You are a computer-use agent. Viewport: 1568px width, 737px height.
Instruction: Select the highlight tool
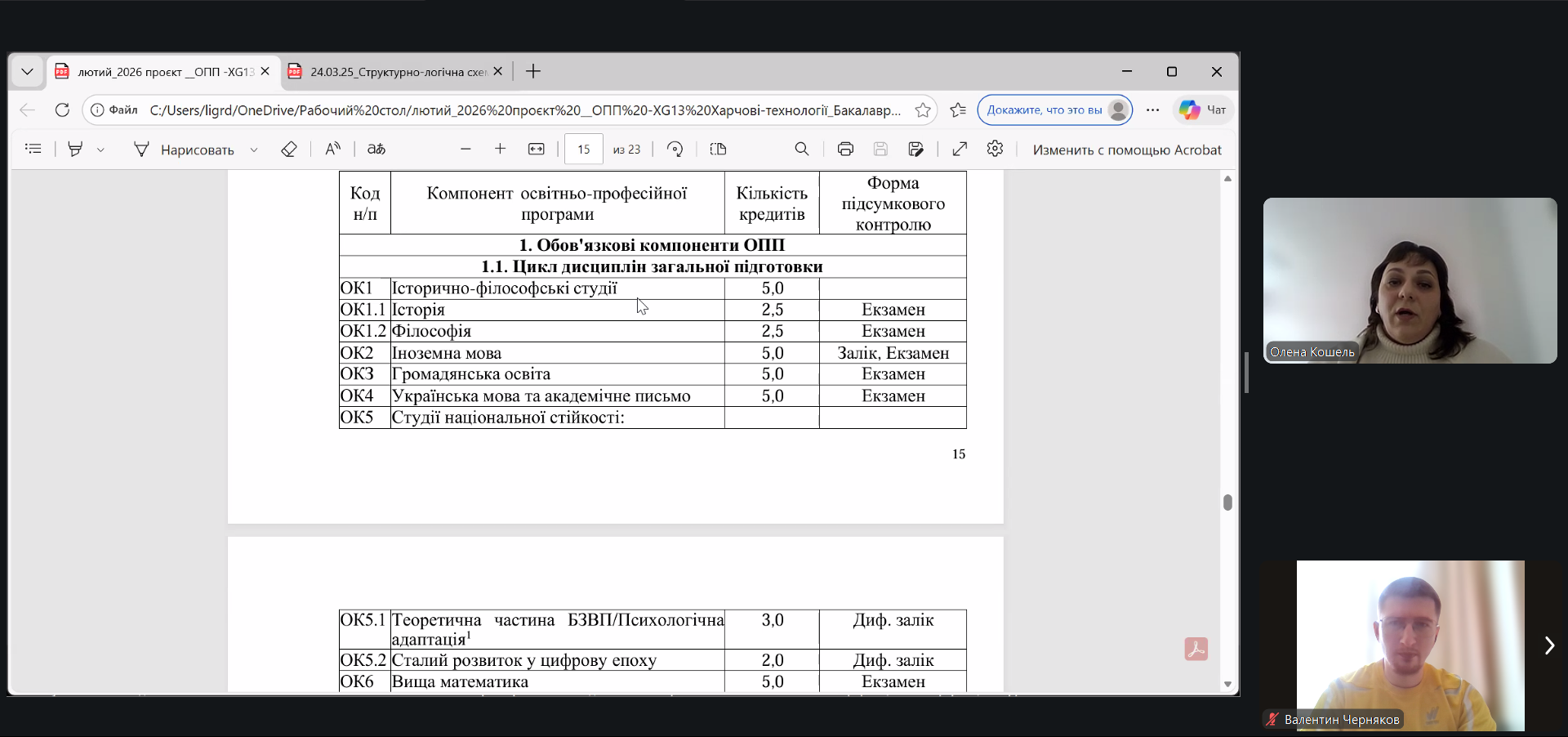[75, 149]
